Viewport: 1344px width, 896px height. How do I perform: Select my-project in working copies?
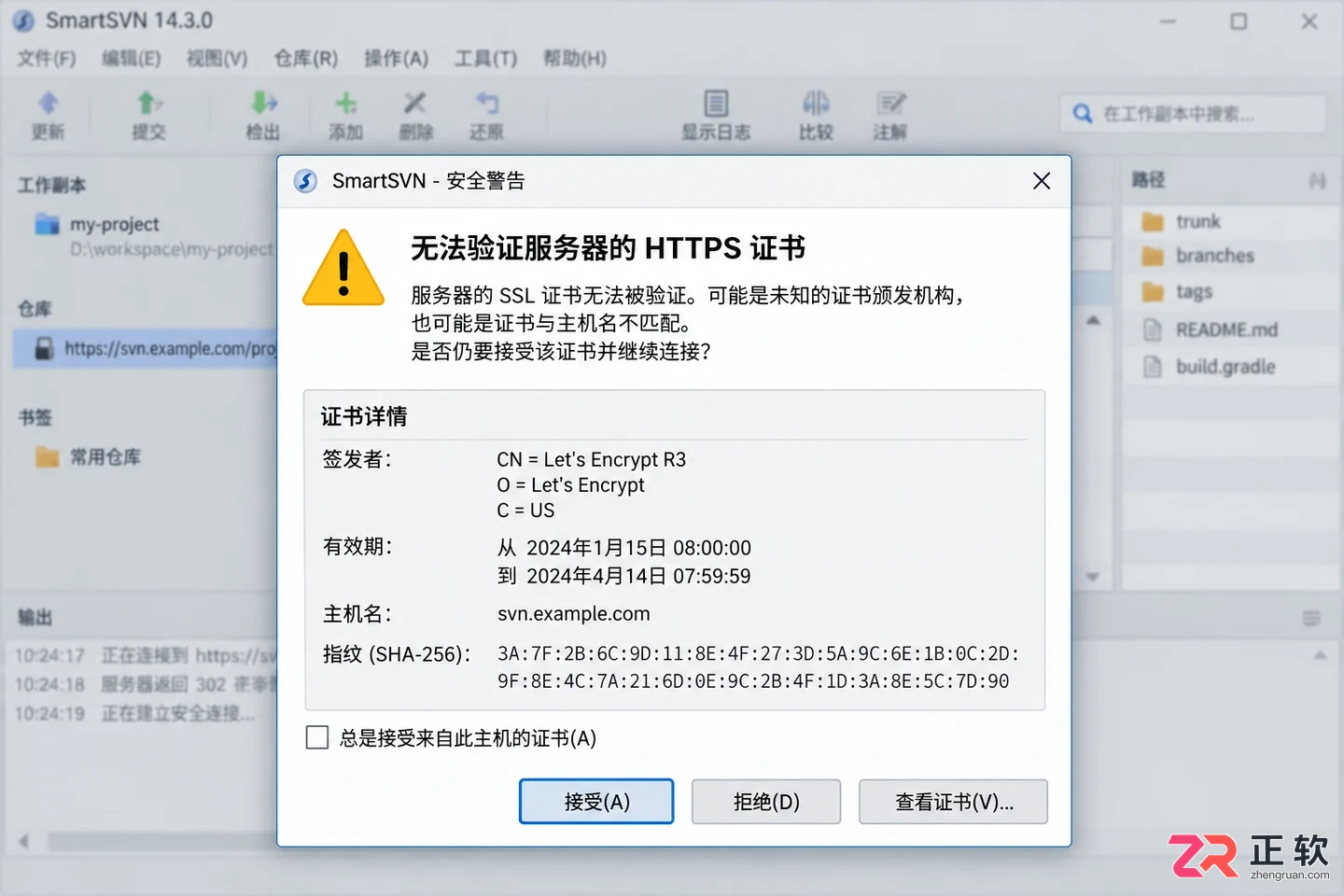114,224
